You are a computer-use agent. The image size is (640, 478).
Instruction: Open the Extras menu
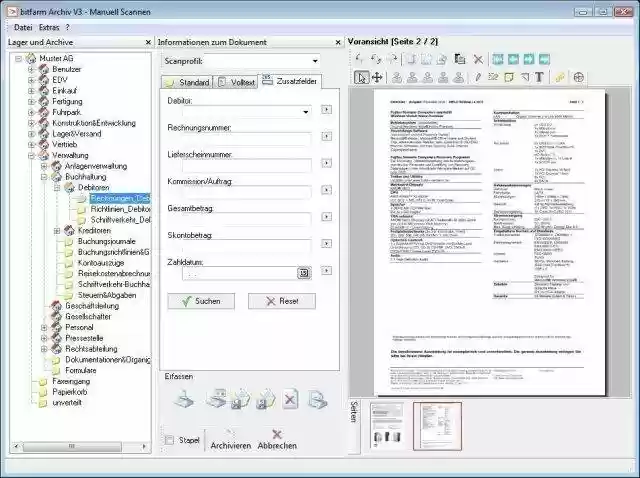point(49,27)
